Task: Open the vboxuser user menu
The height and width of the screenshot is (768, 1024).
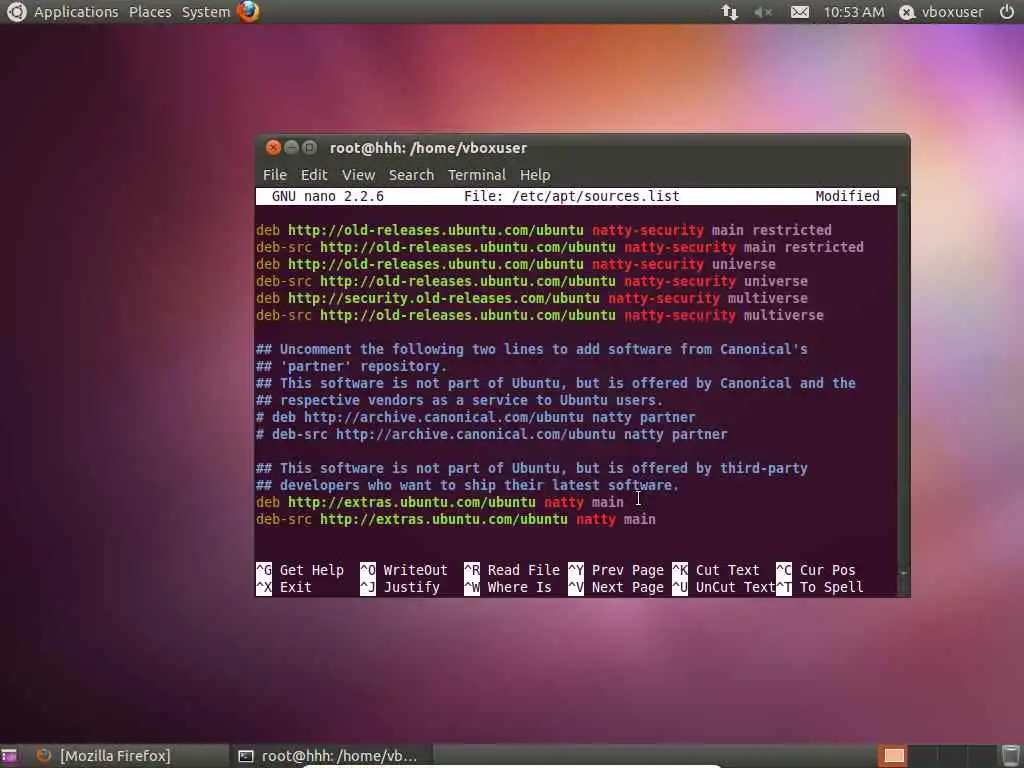Action: (x=952, y=12)
